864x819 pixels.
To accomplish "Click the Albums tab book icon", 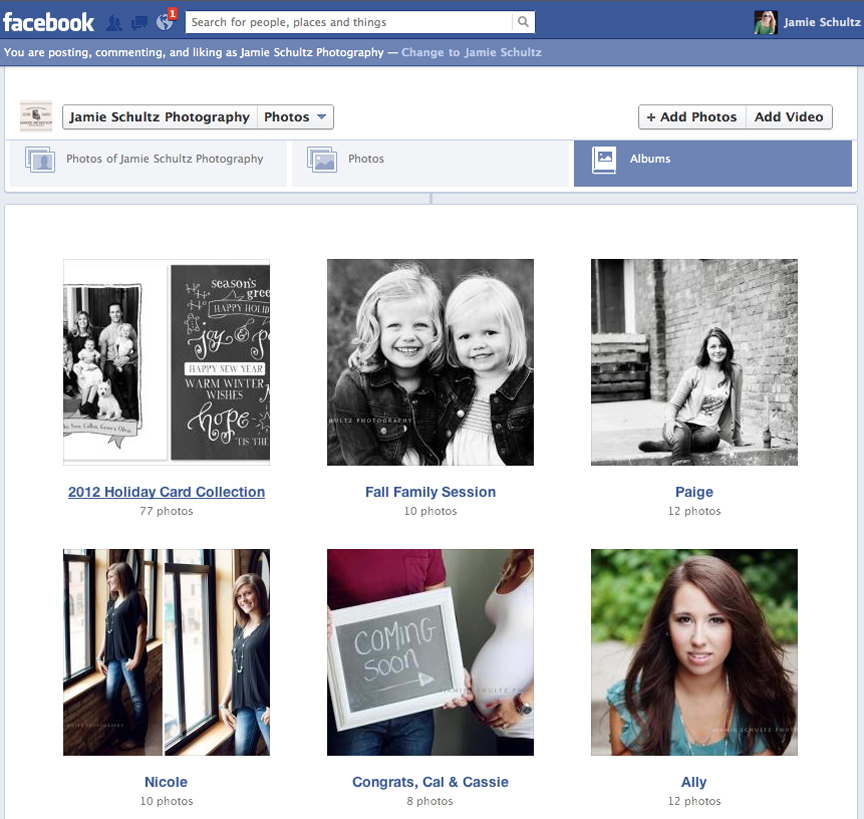I will click(604, 159).
